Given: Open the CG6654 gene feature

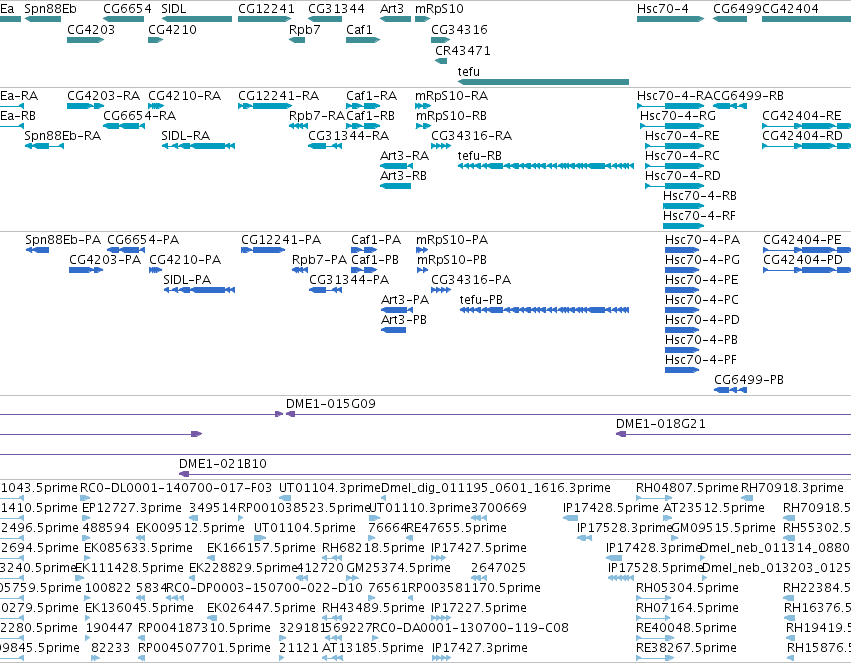Looking at the screenshot, I should (x=124, y=19).
